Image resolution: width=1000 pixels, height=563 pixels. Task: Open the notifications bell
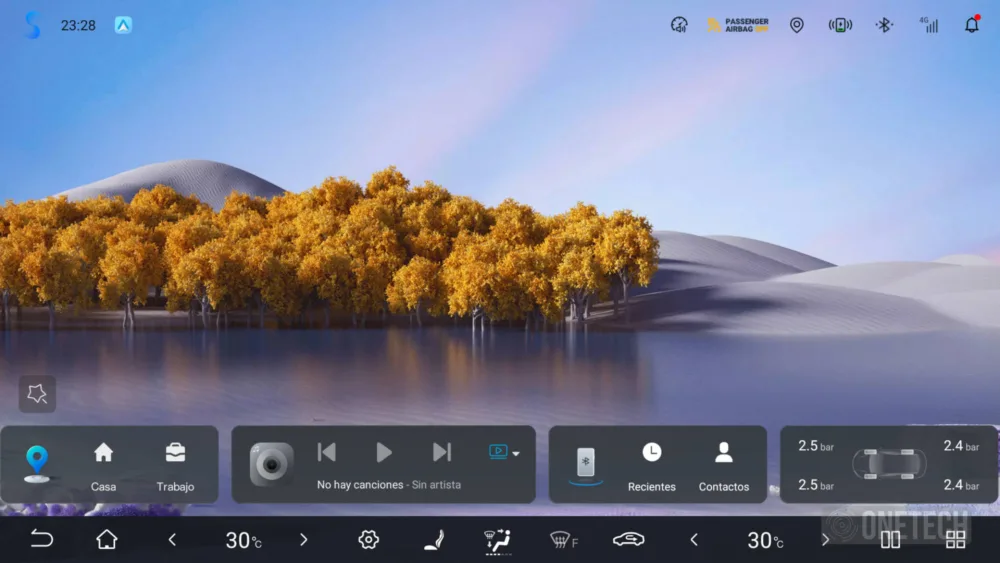coord(971,25)
